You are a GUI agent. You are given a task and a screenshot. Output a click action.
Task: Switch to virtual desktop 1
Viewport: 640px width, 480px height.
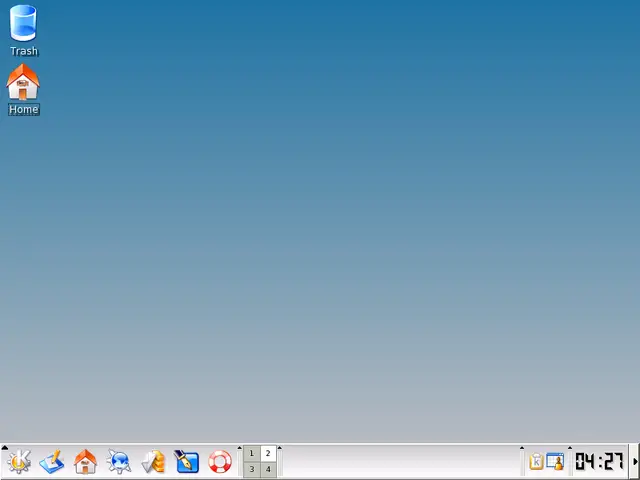(252, 454)
